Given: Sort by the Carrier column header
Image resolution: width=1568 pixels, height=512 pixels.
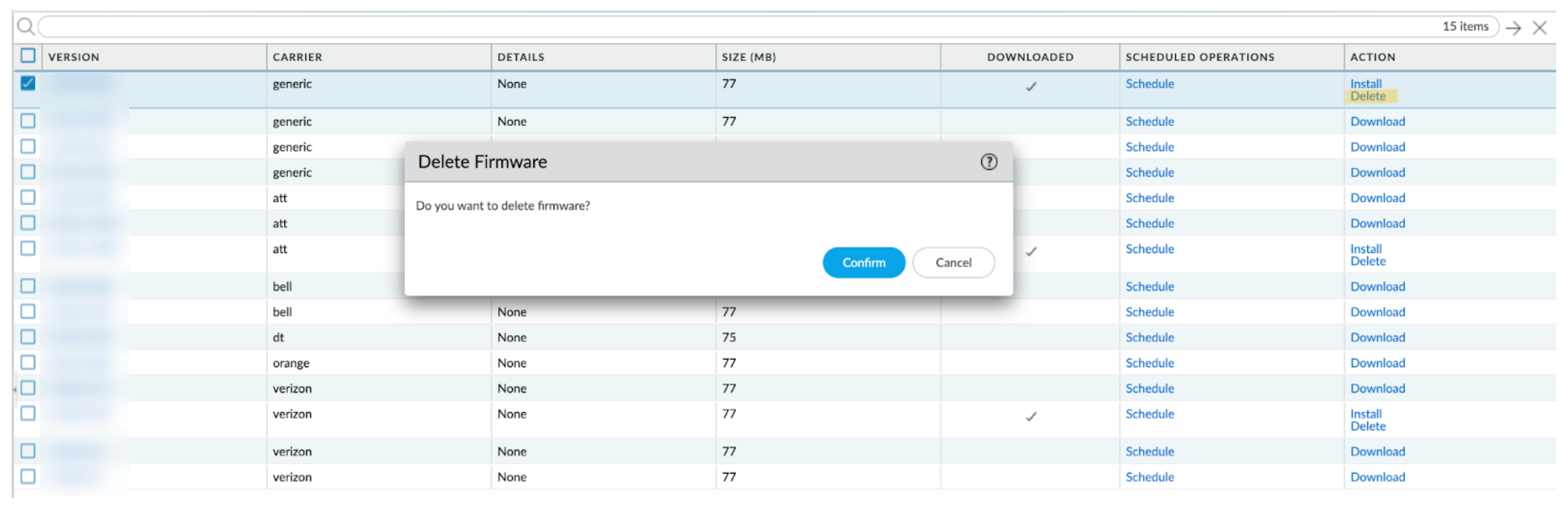Looking at the screenshot, I should pyautogui.click(x=298, y=57).
